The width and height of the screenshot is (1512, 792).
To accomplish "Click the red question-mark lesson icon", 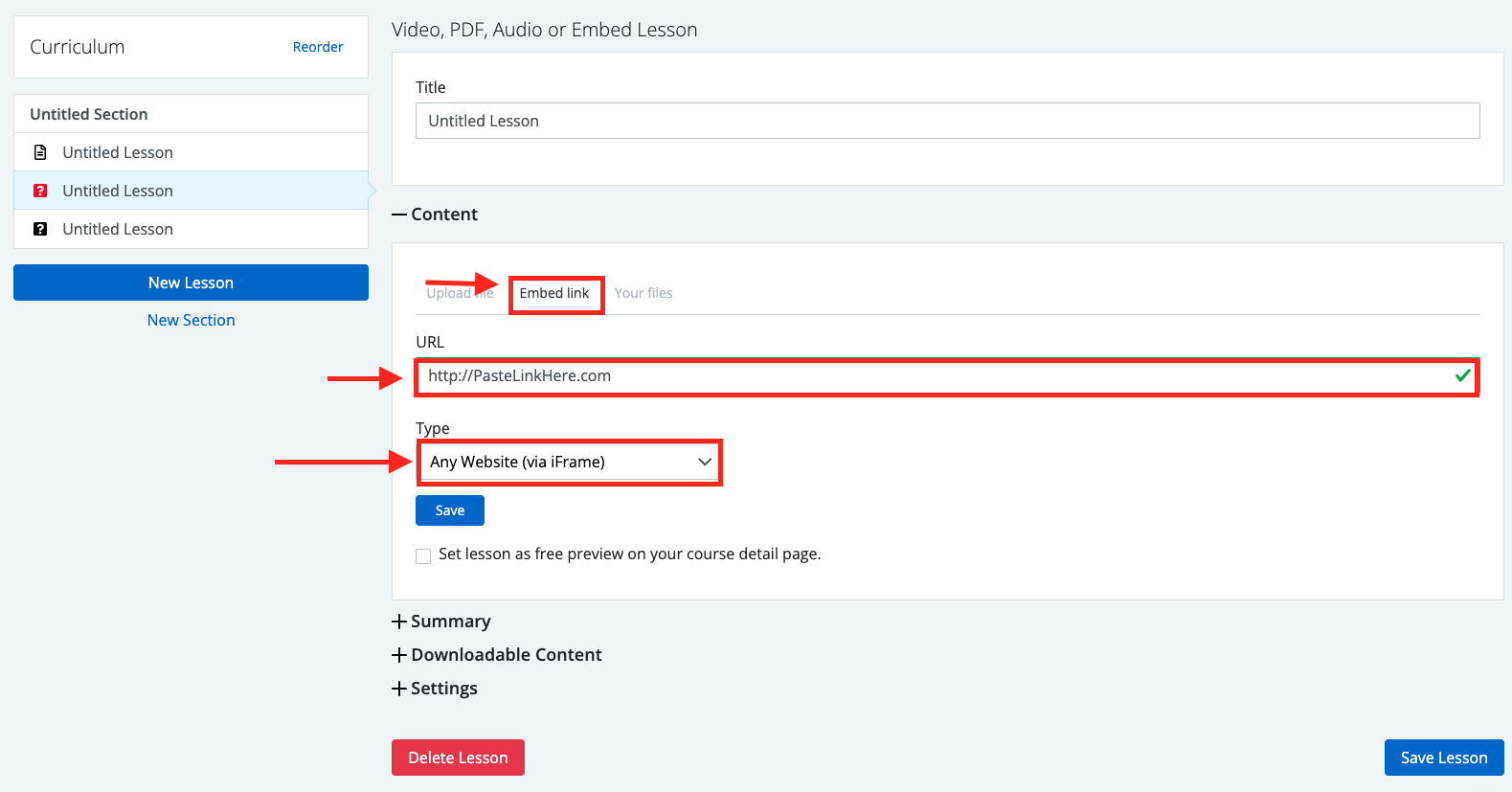I will pos(40,191).
